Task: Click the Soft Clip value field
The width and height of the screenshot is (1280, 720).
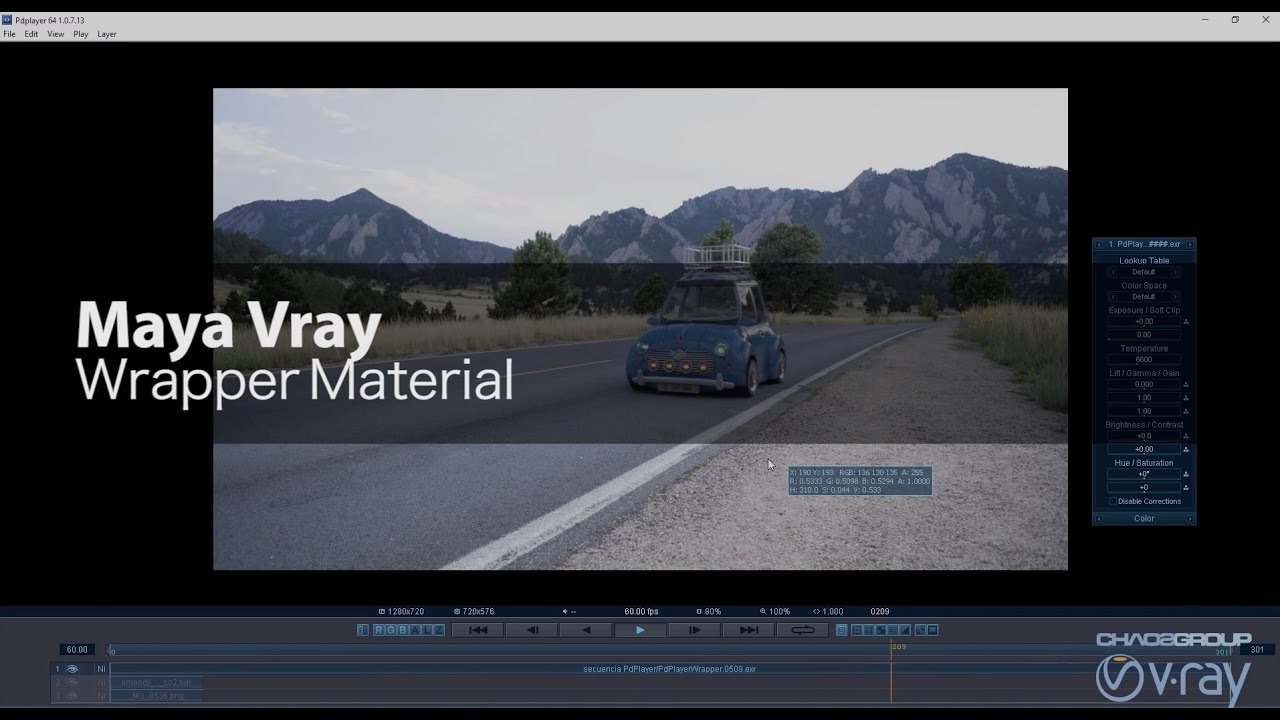Action: (x=1144, y=335)
